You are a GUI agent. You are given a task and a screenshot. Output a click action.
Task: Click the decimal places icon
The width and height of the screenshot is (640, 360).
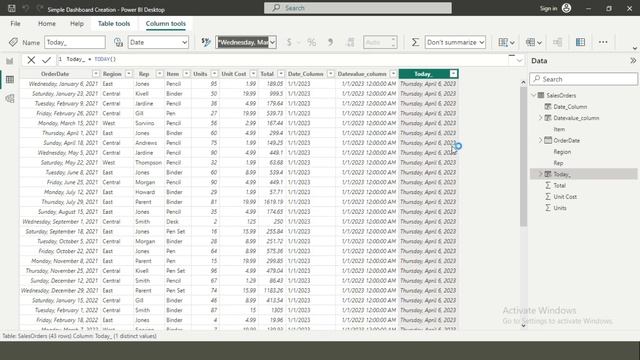pyautogui.click(x=350, y=42)
